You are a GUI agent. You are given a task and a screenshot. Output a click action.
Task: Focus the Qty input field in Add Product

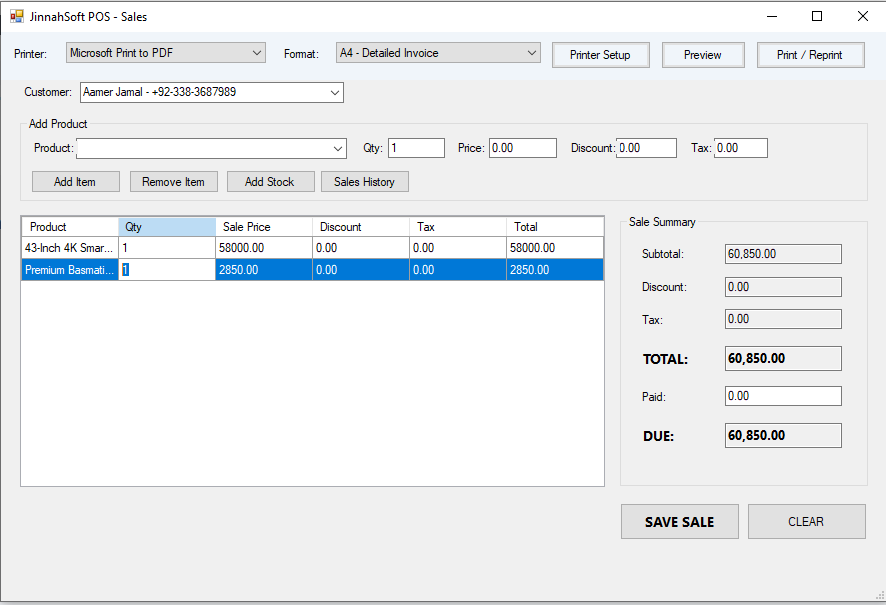pyautogui.click(x=416, y=148)
